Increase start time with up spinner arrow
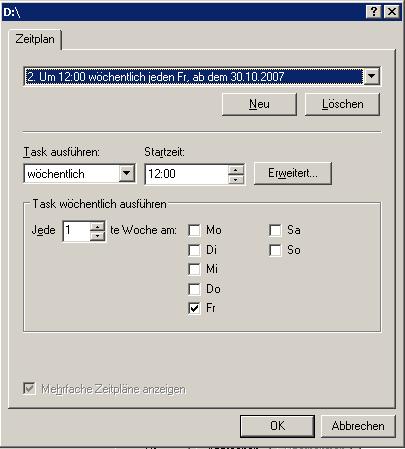The image size is (405, 449). 236,170
